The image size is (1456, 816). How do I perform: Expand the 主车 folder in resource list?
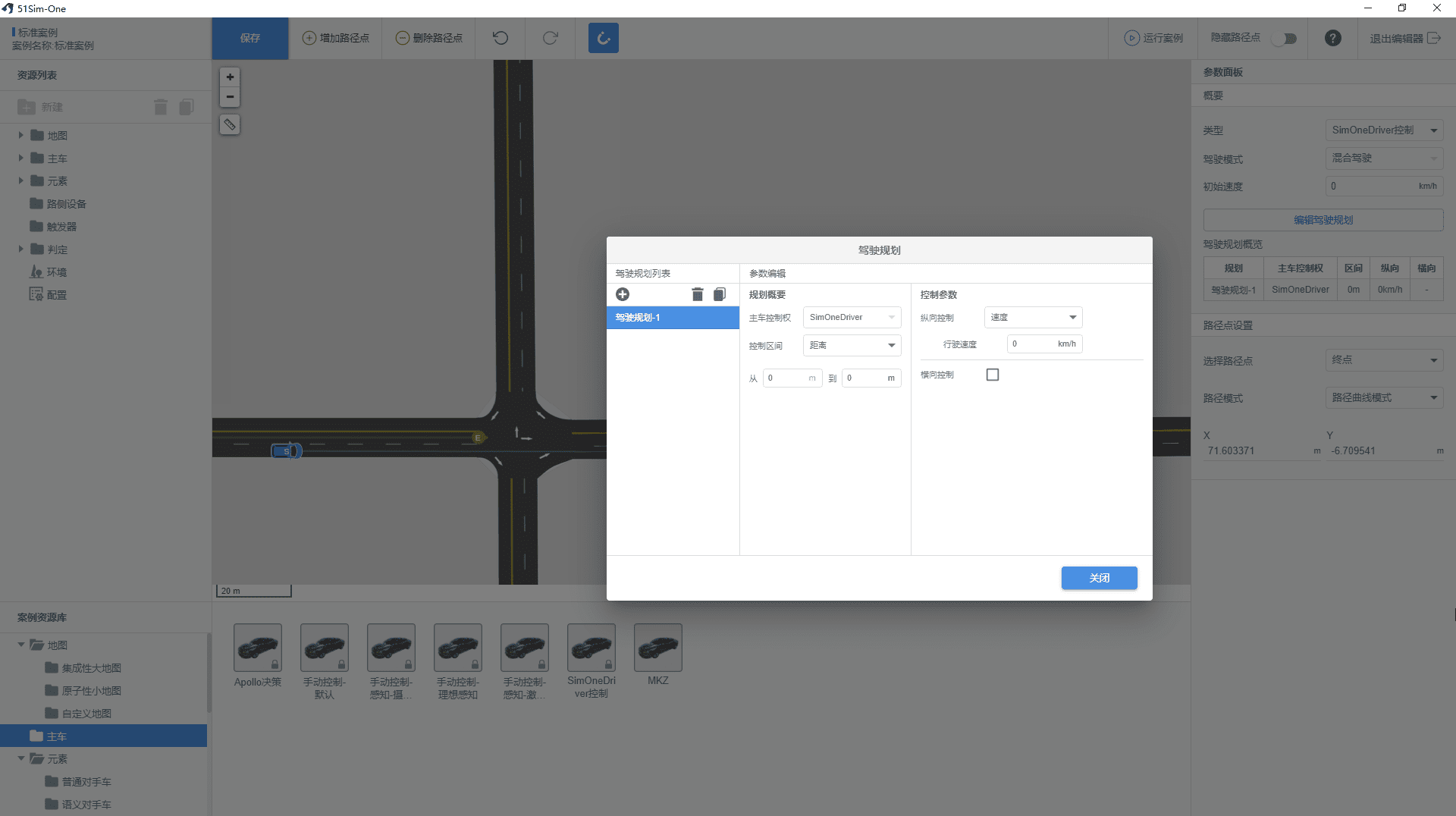tap(21, 158)
